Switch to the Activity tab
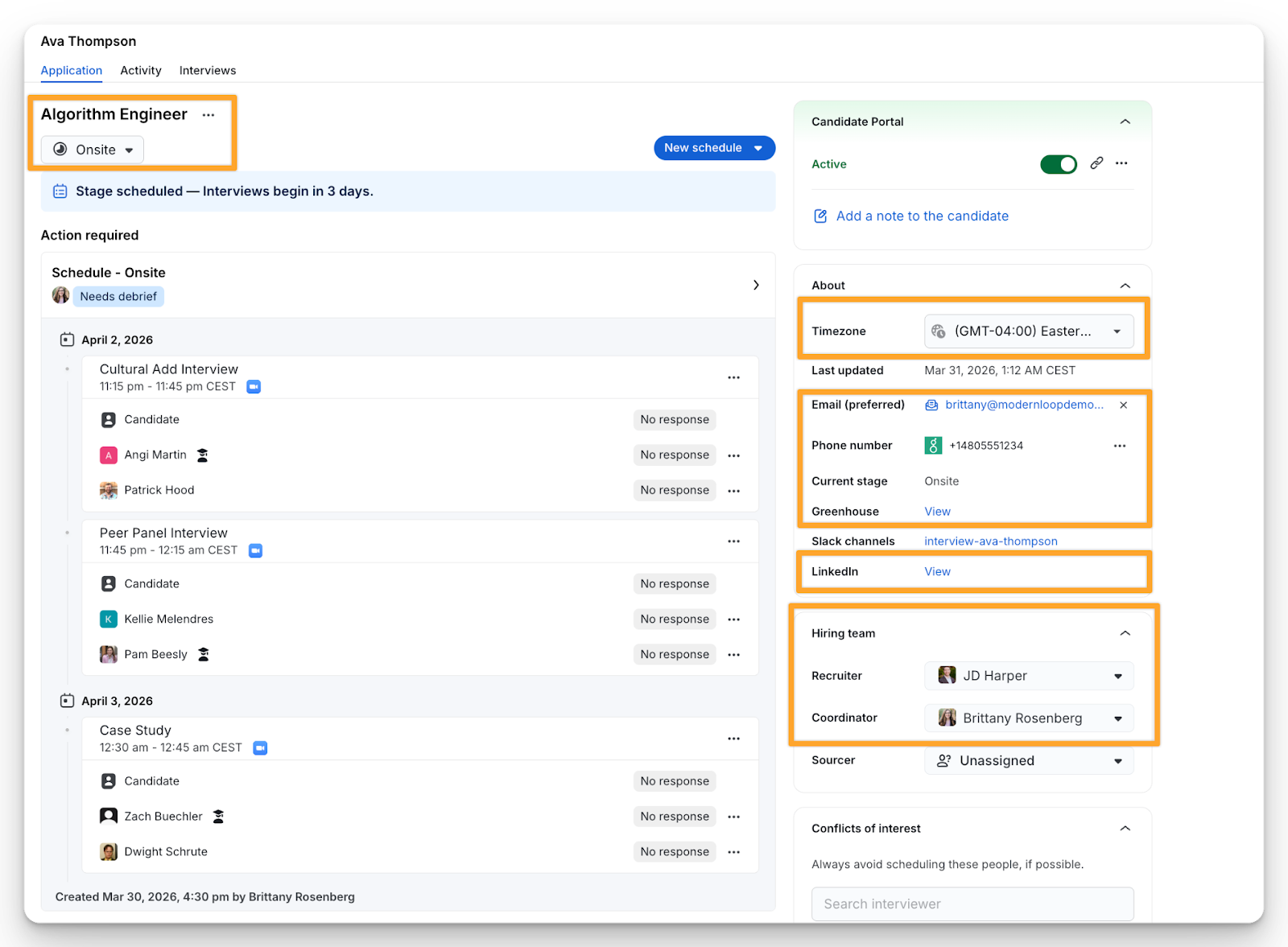Screen dimensions: 1288x947 click(x=141, y=71)
